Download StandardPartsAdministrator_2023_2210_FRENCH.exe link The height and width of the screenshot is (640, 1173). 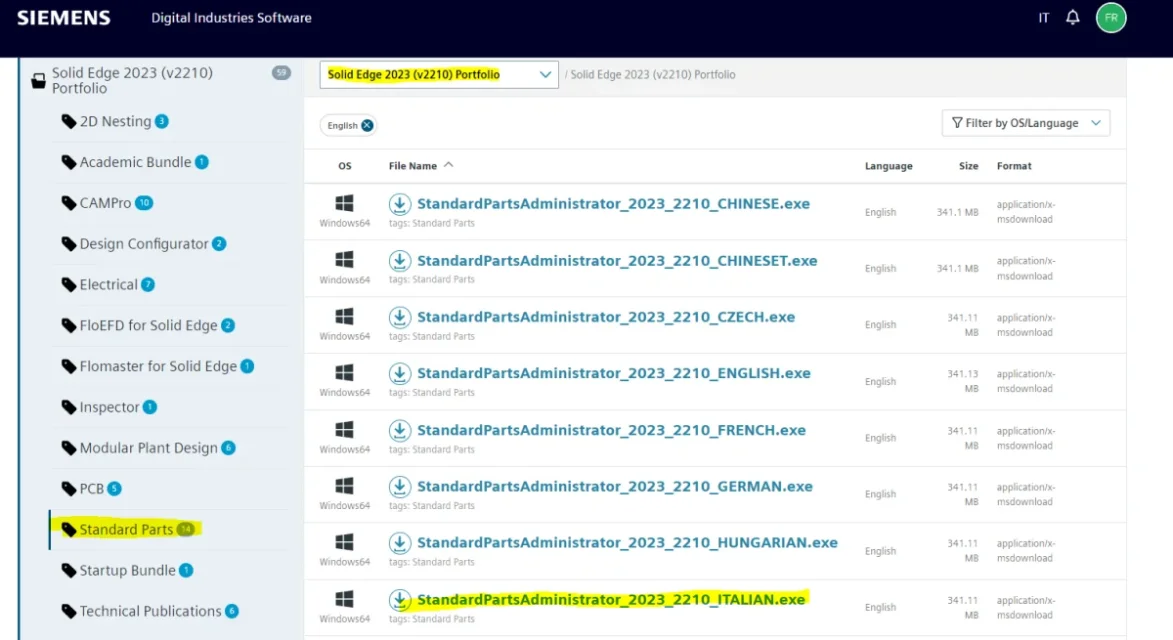click(x=611, y=430)
